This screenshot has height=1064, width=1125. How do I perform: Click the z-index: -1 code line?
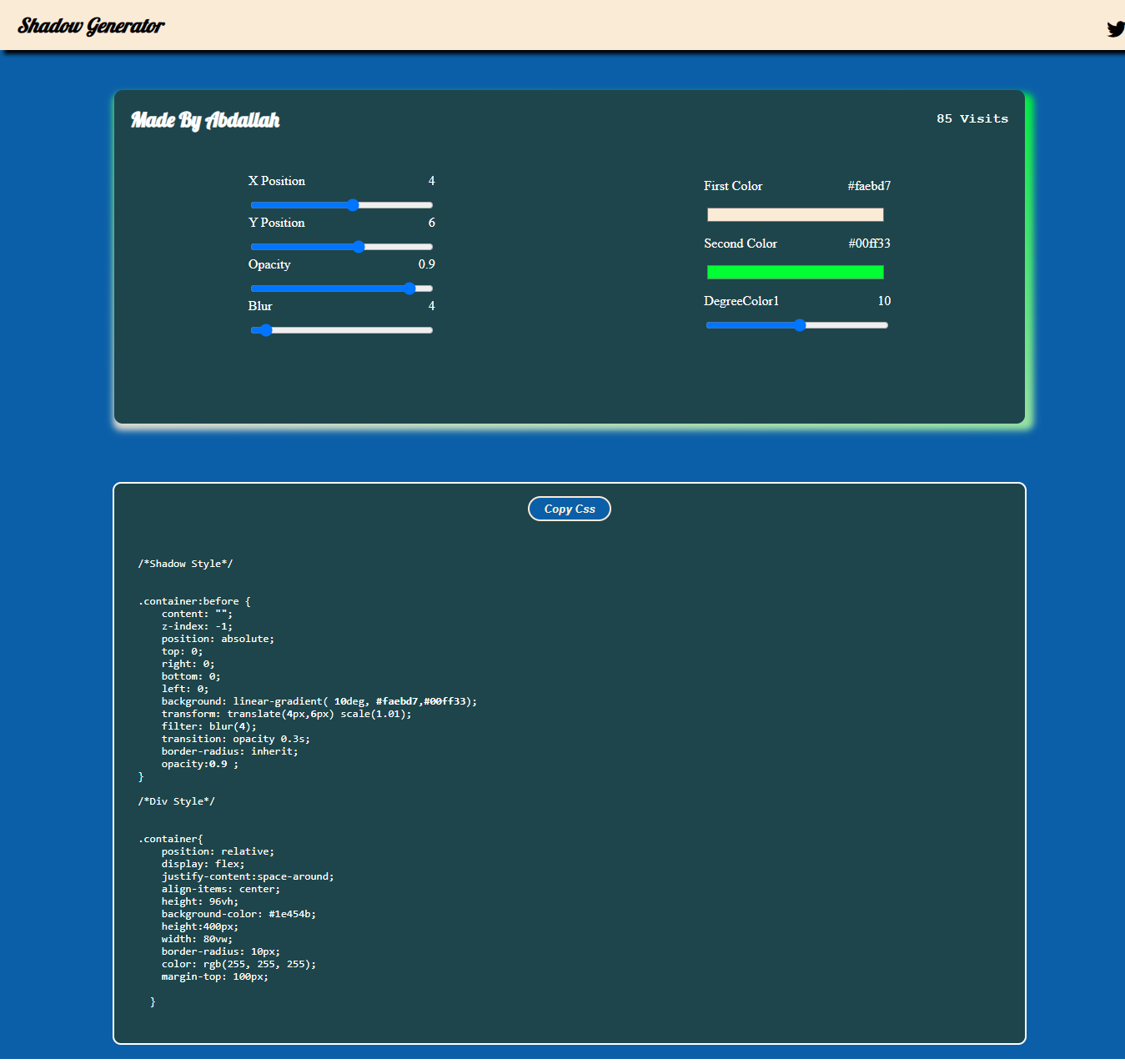[197, 626]
